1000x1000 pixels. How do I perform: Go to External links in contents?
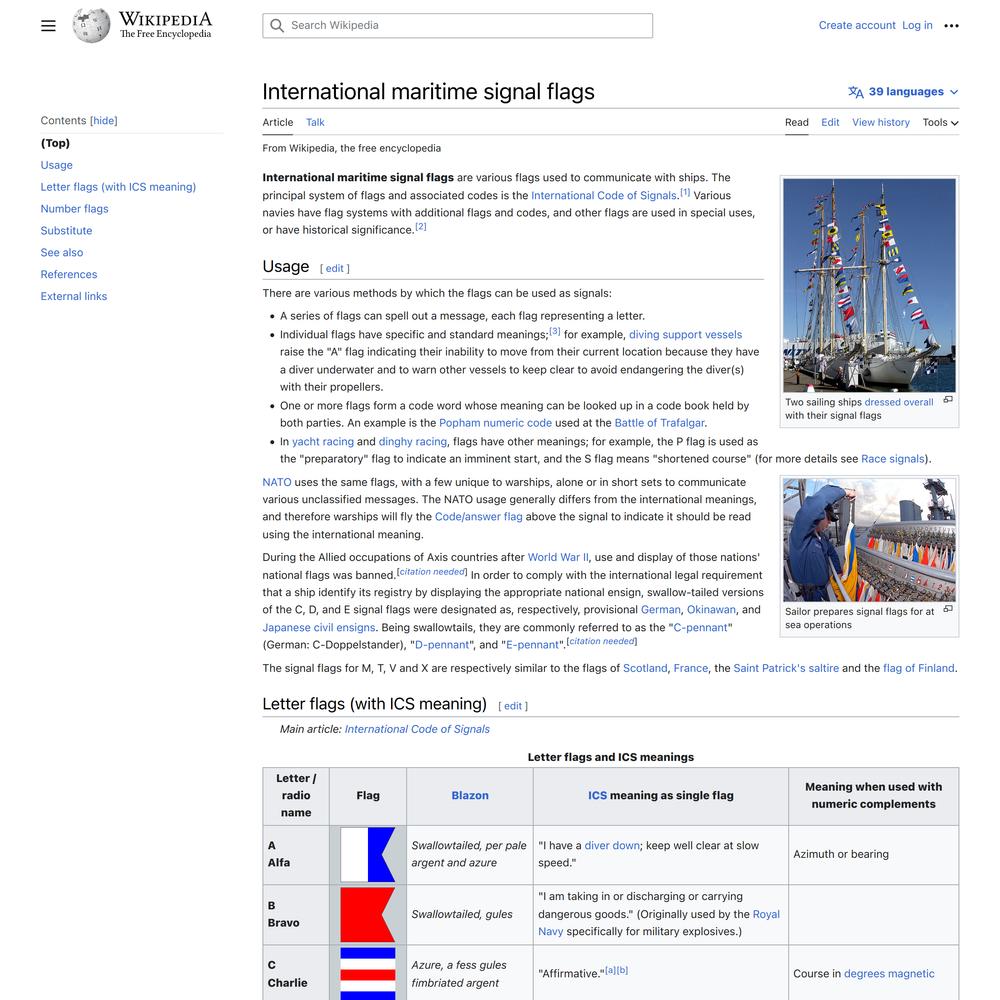pos(73,296)
